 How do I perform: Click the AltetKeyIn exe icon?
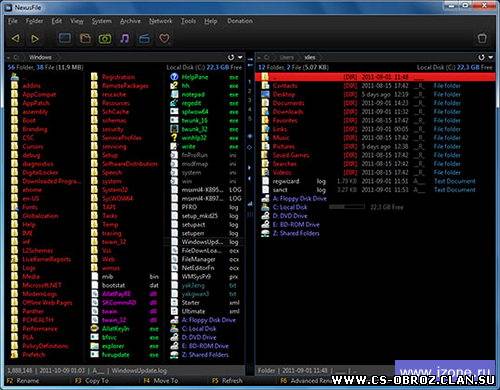point(95,328)
